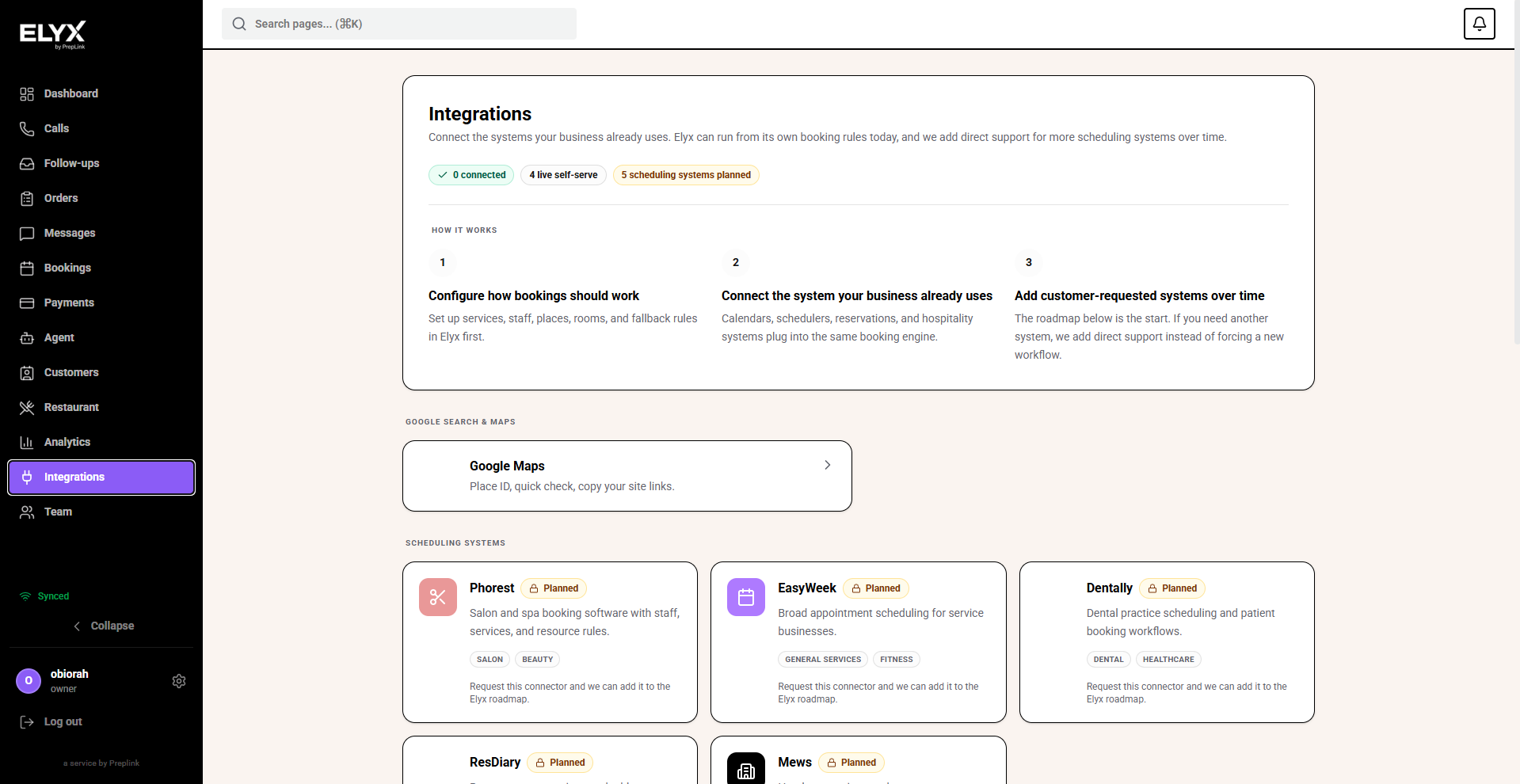Click the 4 live self-serve pill

click(x=563, y=175)
